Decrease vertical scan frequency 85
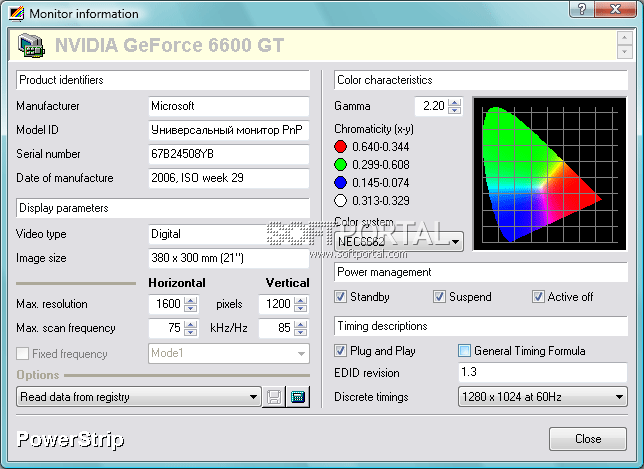This screenshot has width=644, height=469. [x=300, y=332]
